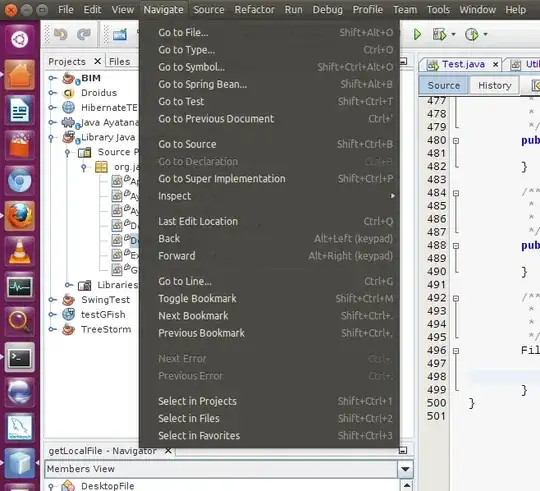This screenshot has height=491, width=540.
Task: Expand the BIM project node
Action: click(52, 78)
